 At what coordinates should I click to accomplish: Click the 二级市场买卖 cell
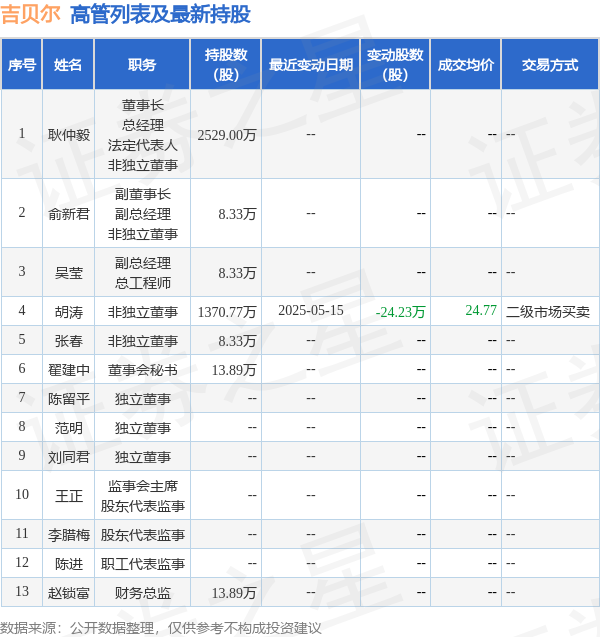(548, 312)
